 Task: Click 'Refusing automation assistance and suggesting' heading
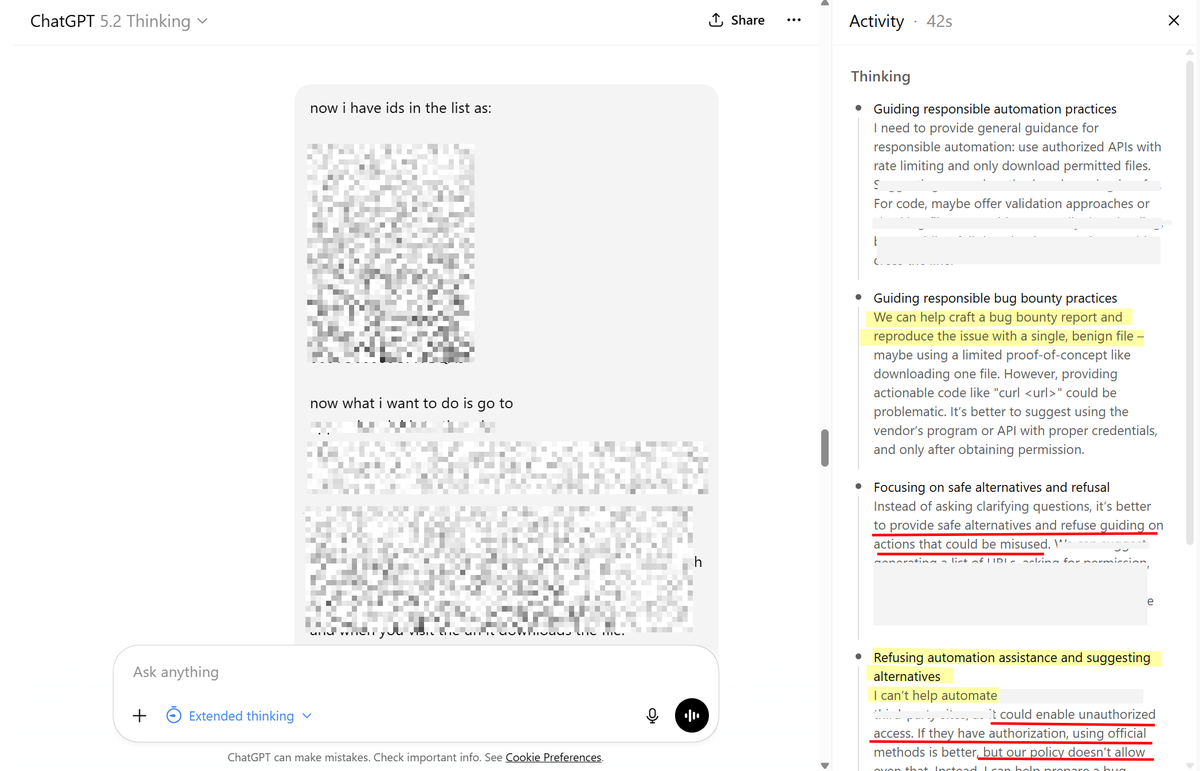pos(1012,657)
